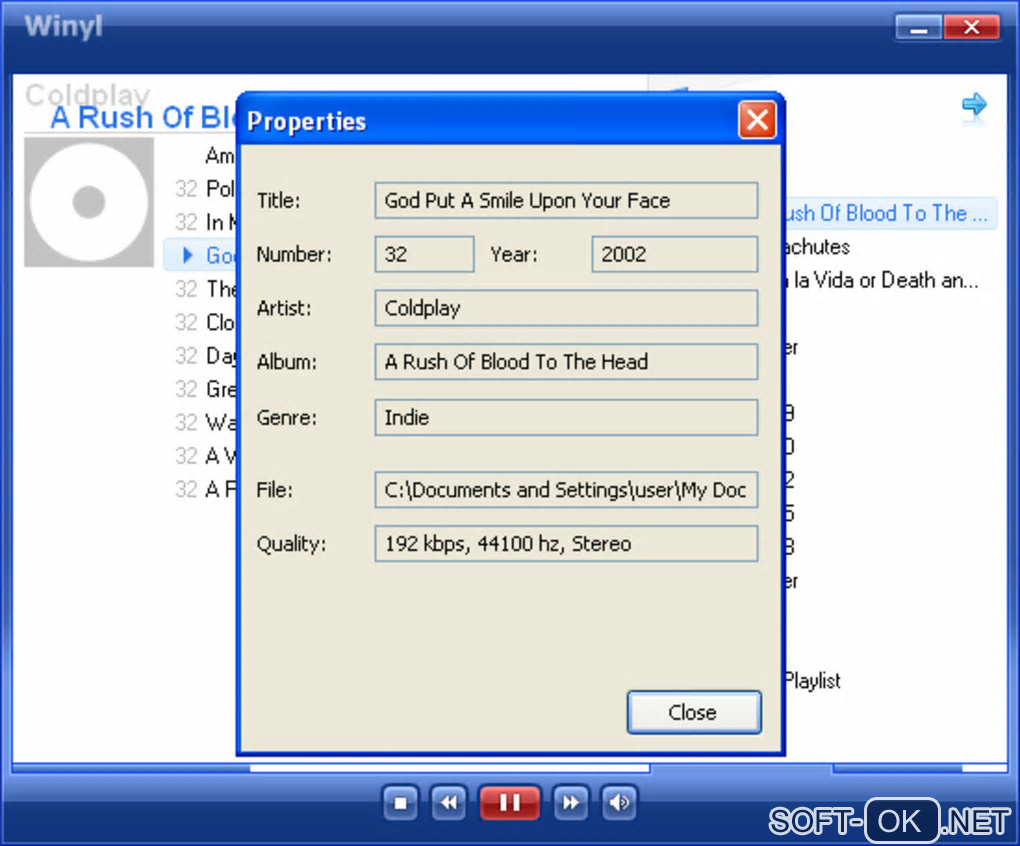Close the Winyl window

971,27
